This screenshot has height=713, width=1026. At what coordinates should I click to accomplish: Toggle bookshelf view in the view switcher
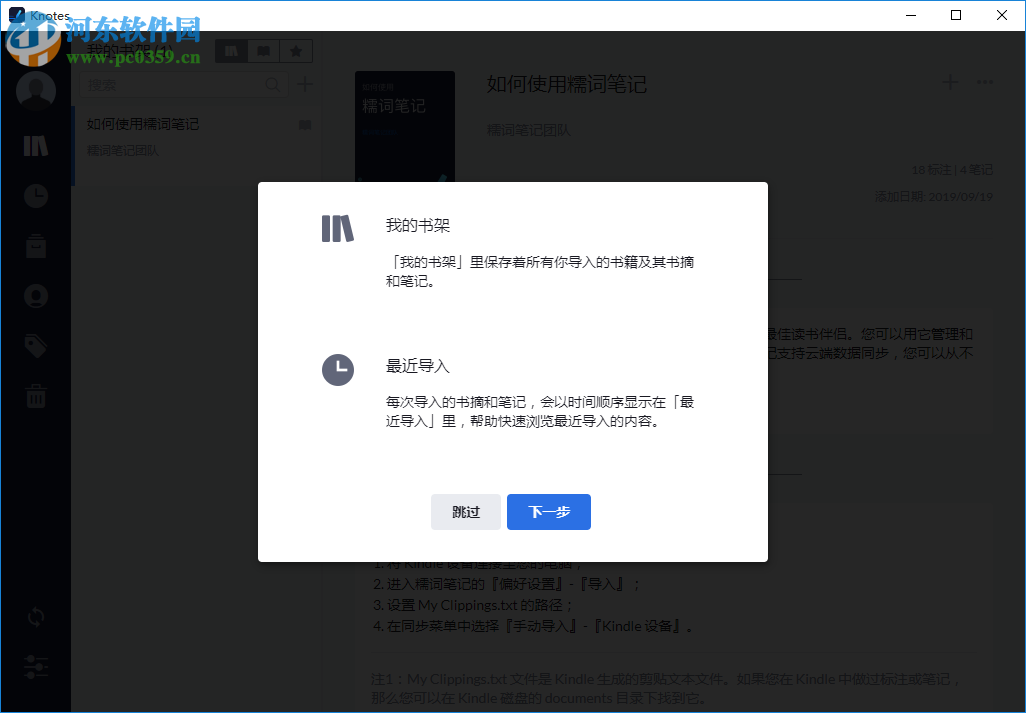(230, 50)
